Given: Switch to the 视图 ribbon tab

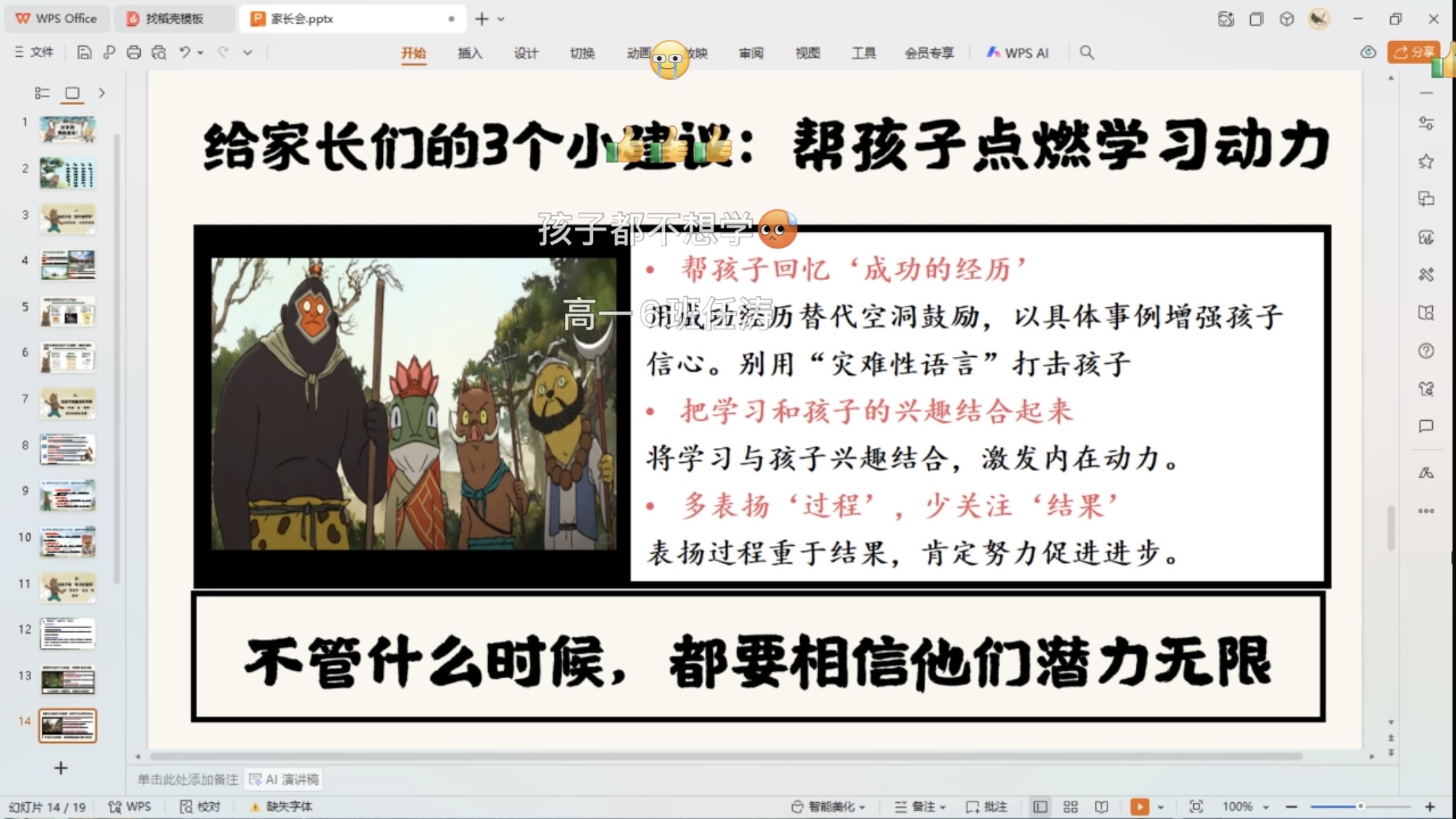Looking at the screenshot, I should (x=807, y=53).
